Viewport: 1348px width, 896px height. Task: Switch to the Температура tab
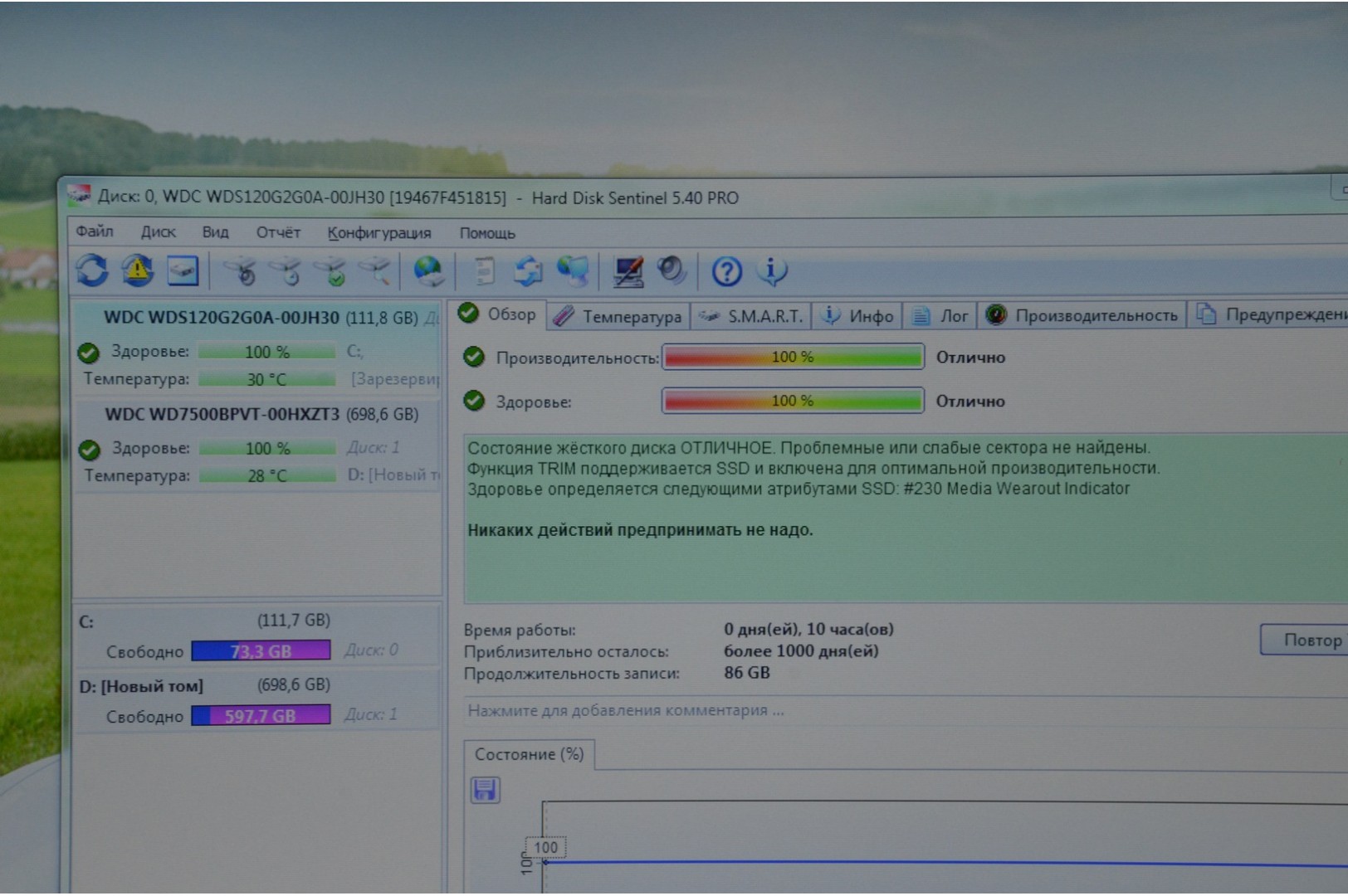[618, 316]
